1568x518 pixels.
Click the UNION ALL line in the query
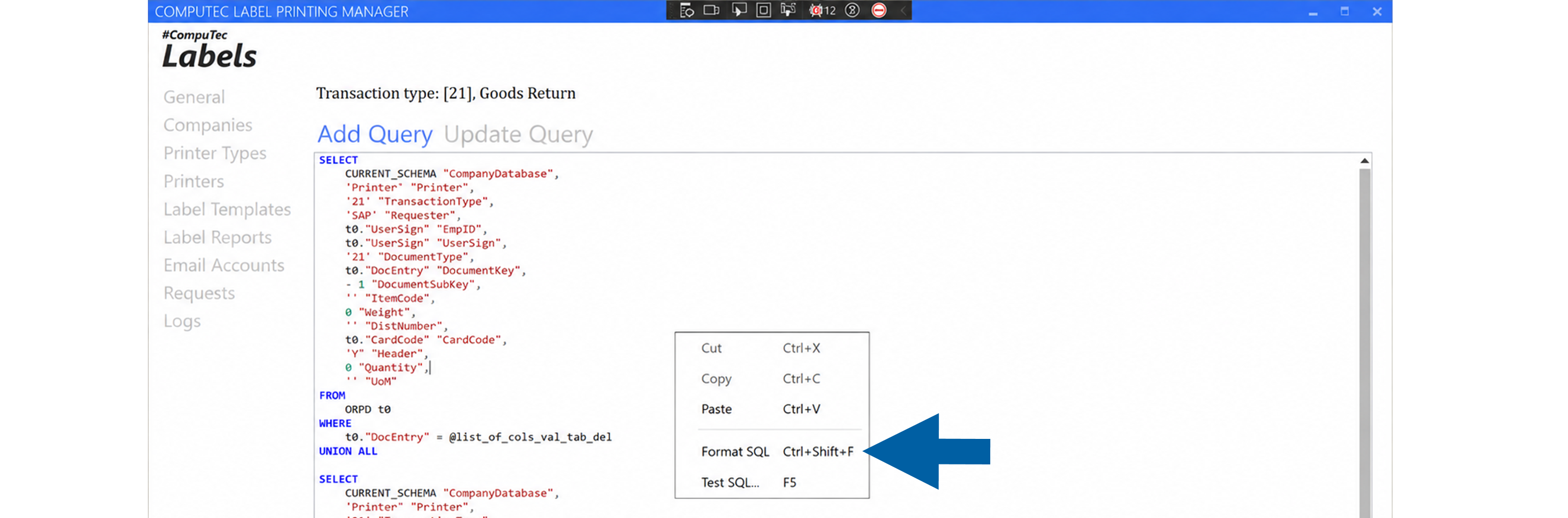click(x=348, y=451)
